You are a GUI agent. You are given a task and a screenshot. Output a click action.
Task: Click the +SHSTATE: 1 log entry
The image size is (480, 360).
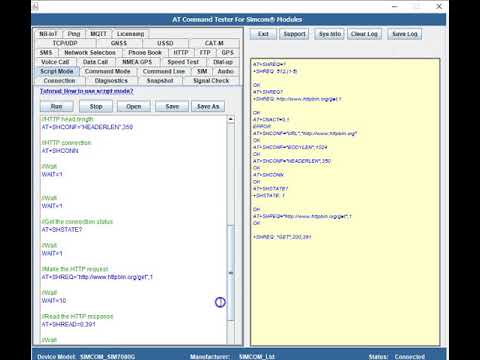coord(269,196)
